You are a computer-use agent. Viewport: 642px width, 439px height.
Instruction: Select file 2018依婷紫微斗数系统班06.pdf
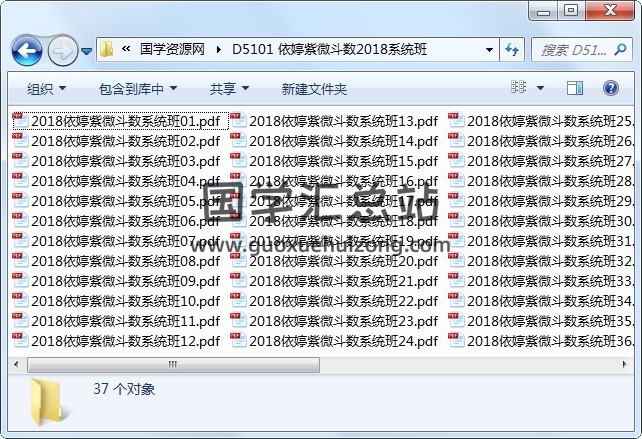pos(117,221)
